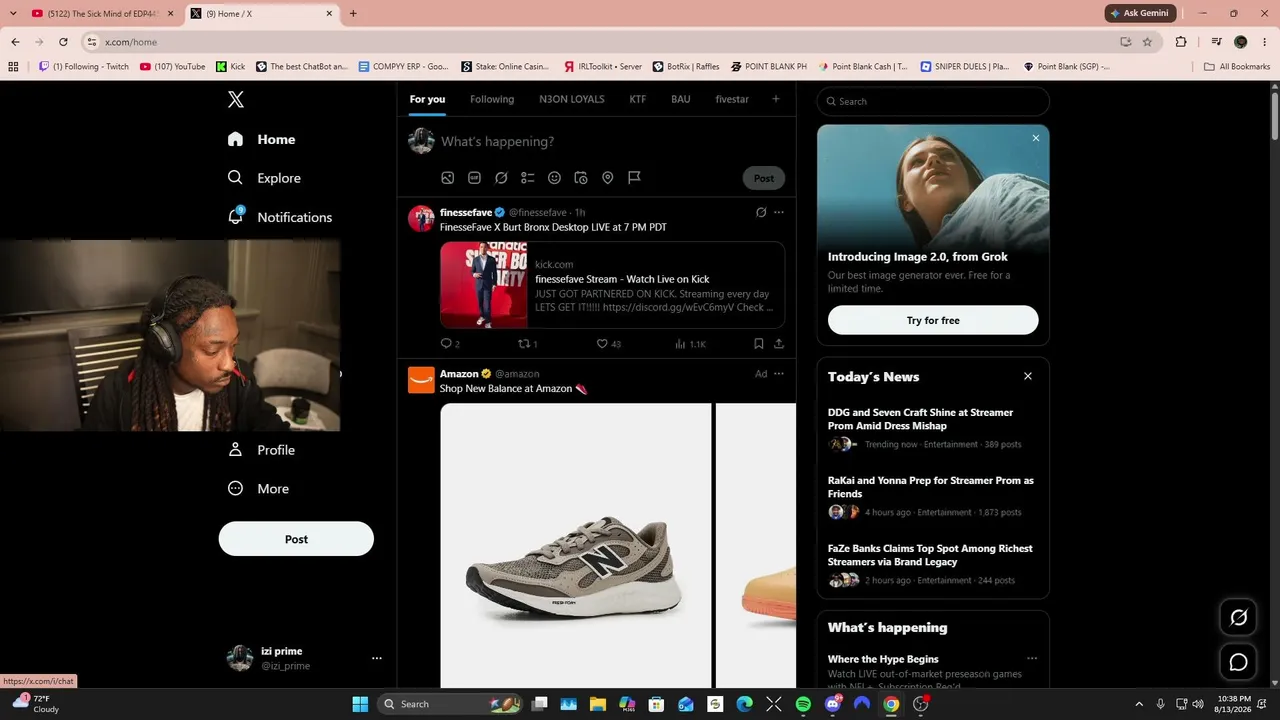This screenshot has height=720, width=1280.
Task: Show hidden system tray icons
Action: 1139,704
